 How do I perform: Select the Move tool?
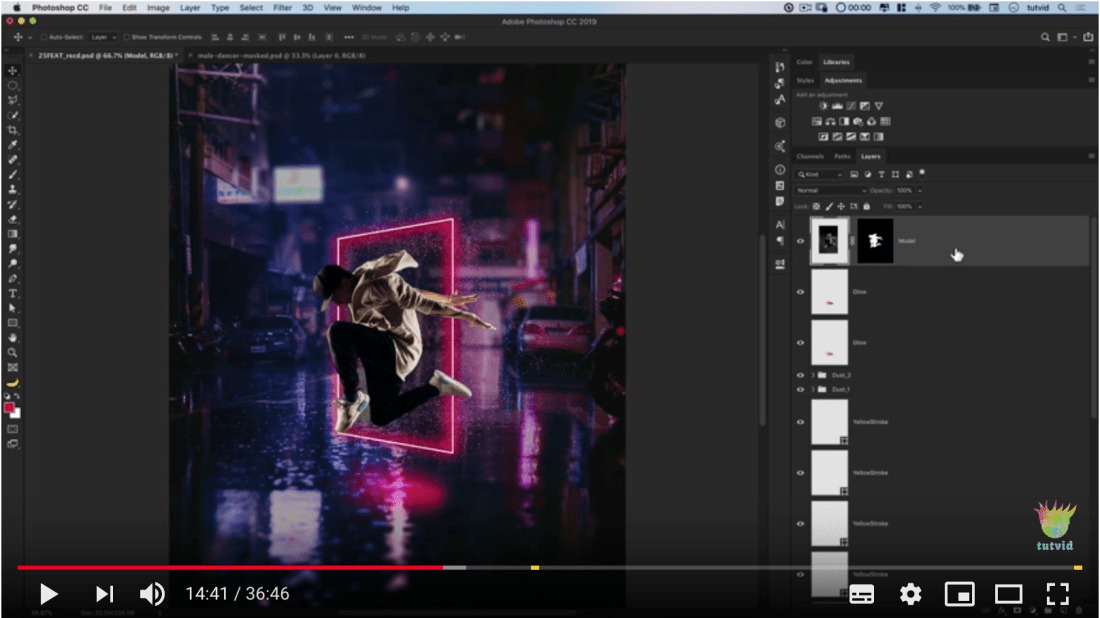13,69
